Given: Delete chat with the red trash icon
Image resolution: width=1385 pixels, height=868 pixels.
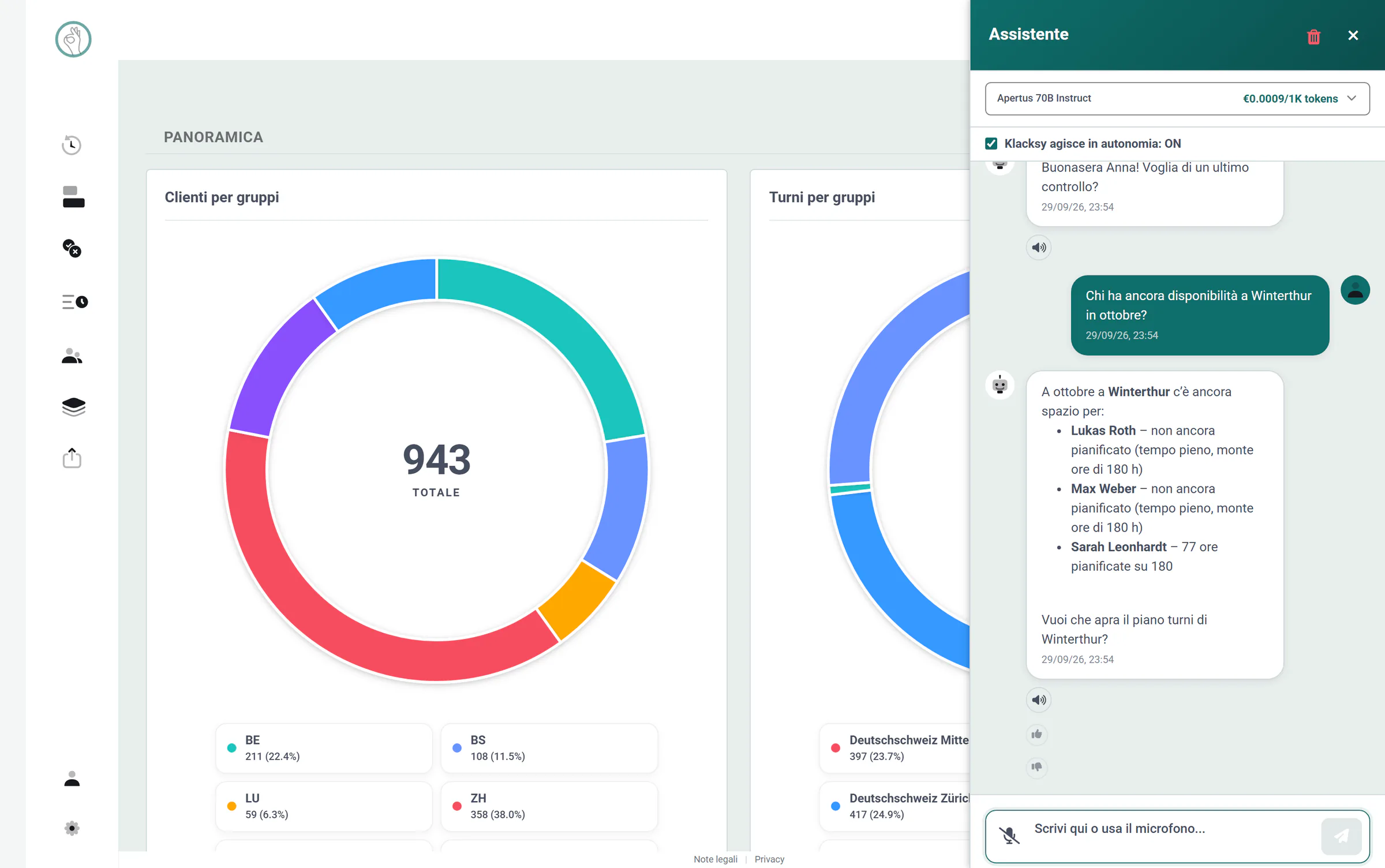Looking at the screenshot, I should [1313, 36].
